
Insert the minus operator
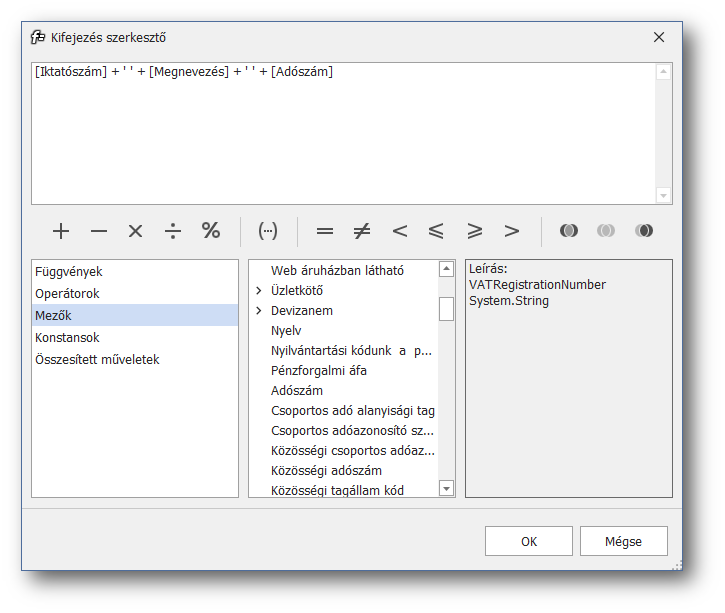(98, 231)
